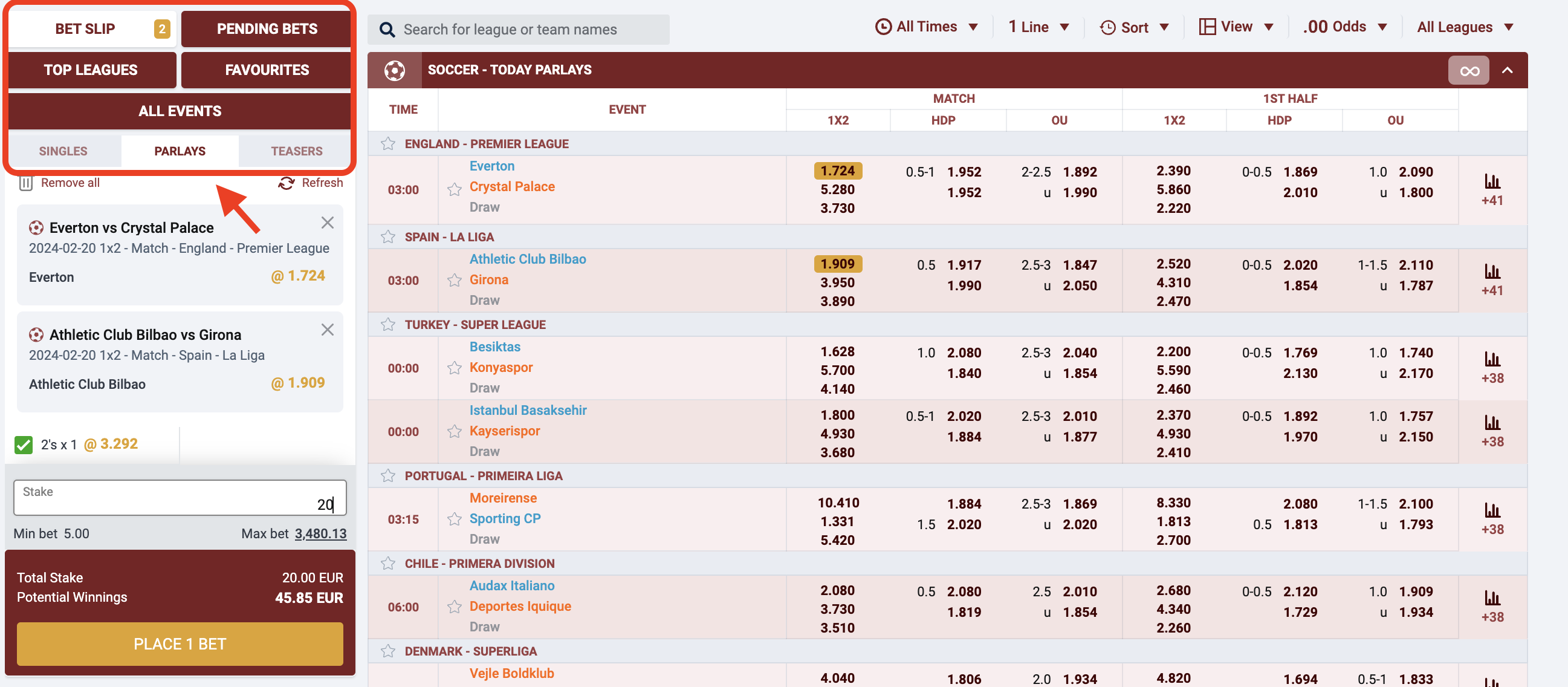Click the Vejle Boldklub team name
Image resolution: width=1568 pixels, height=687 pixels.
(x=511, y=673)
